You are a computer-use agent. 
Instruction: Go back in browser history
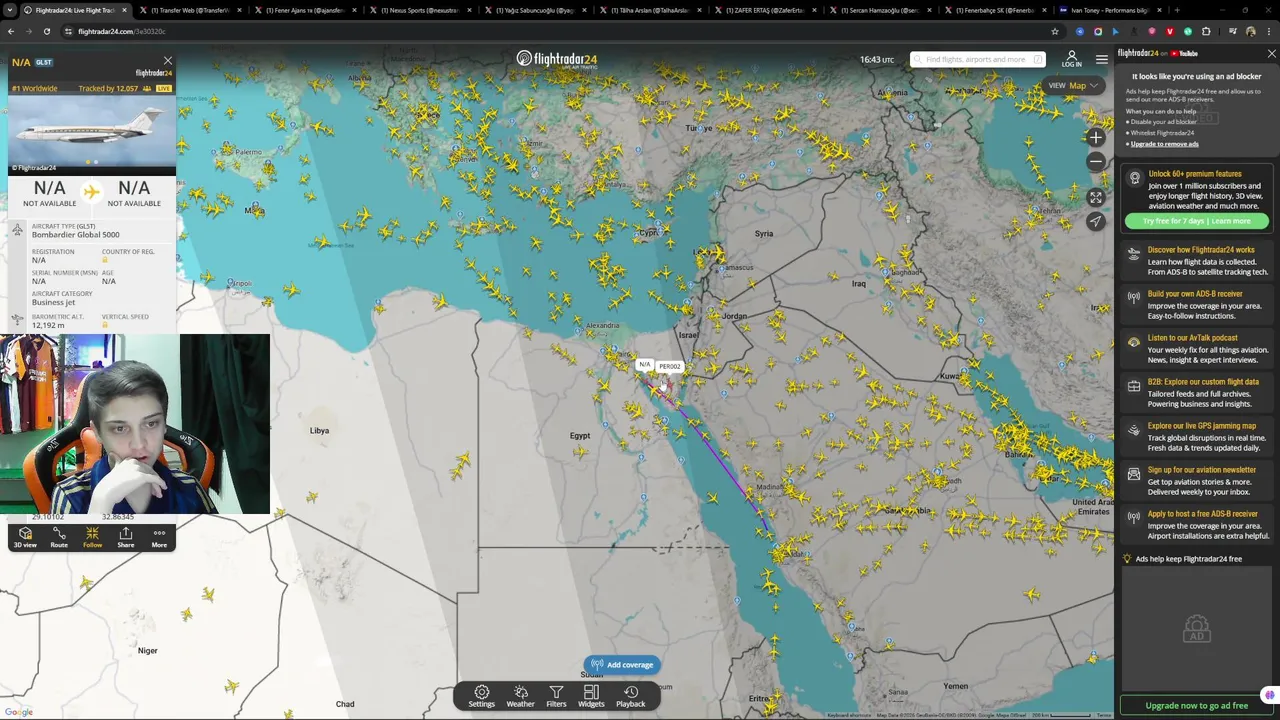tap(11, 31)
